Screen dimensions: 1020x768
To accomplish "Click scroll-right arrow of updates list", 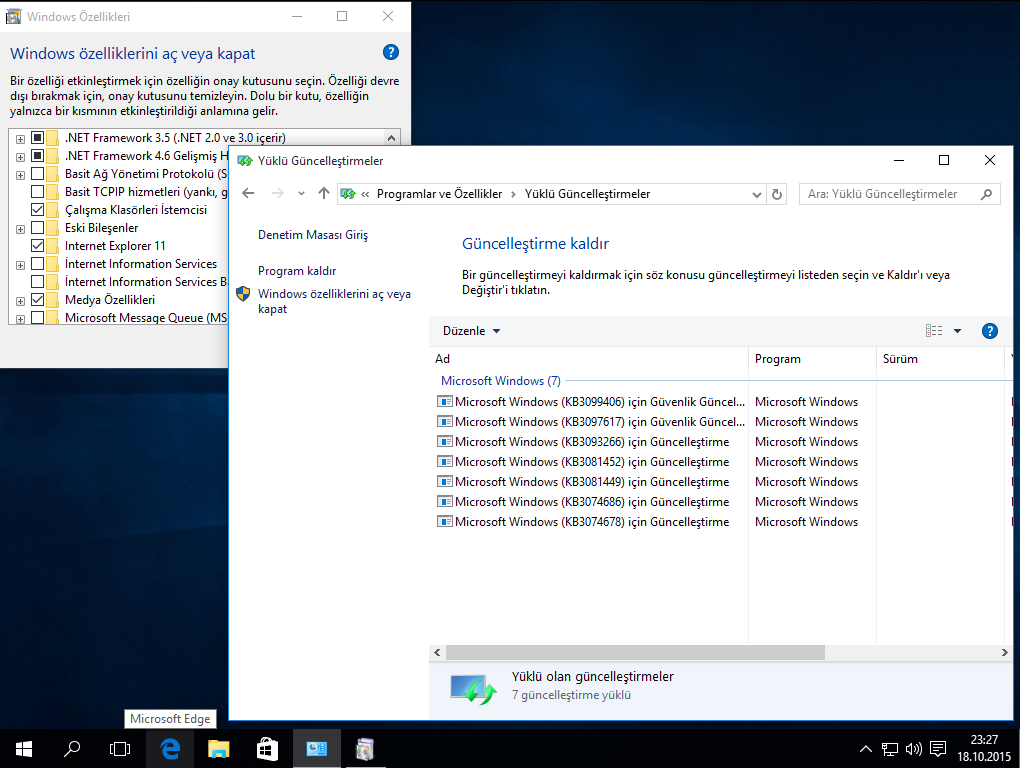I will [1004, 652].
